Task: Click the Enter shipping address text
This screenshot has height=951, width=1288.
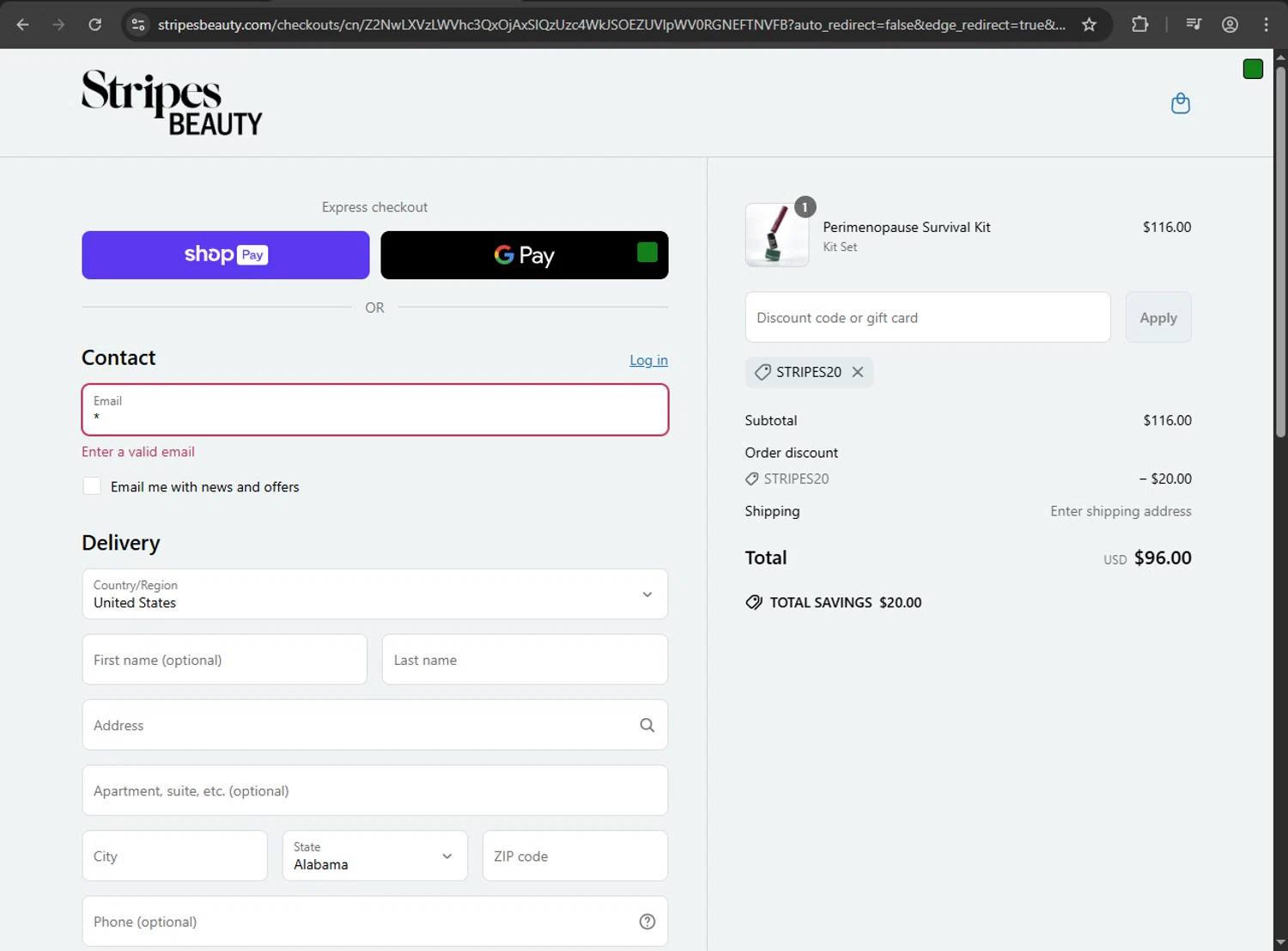Action: 1121,511
